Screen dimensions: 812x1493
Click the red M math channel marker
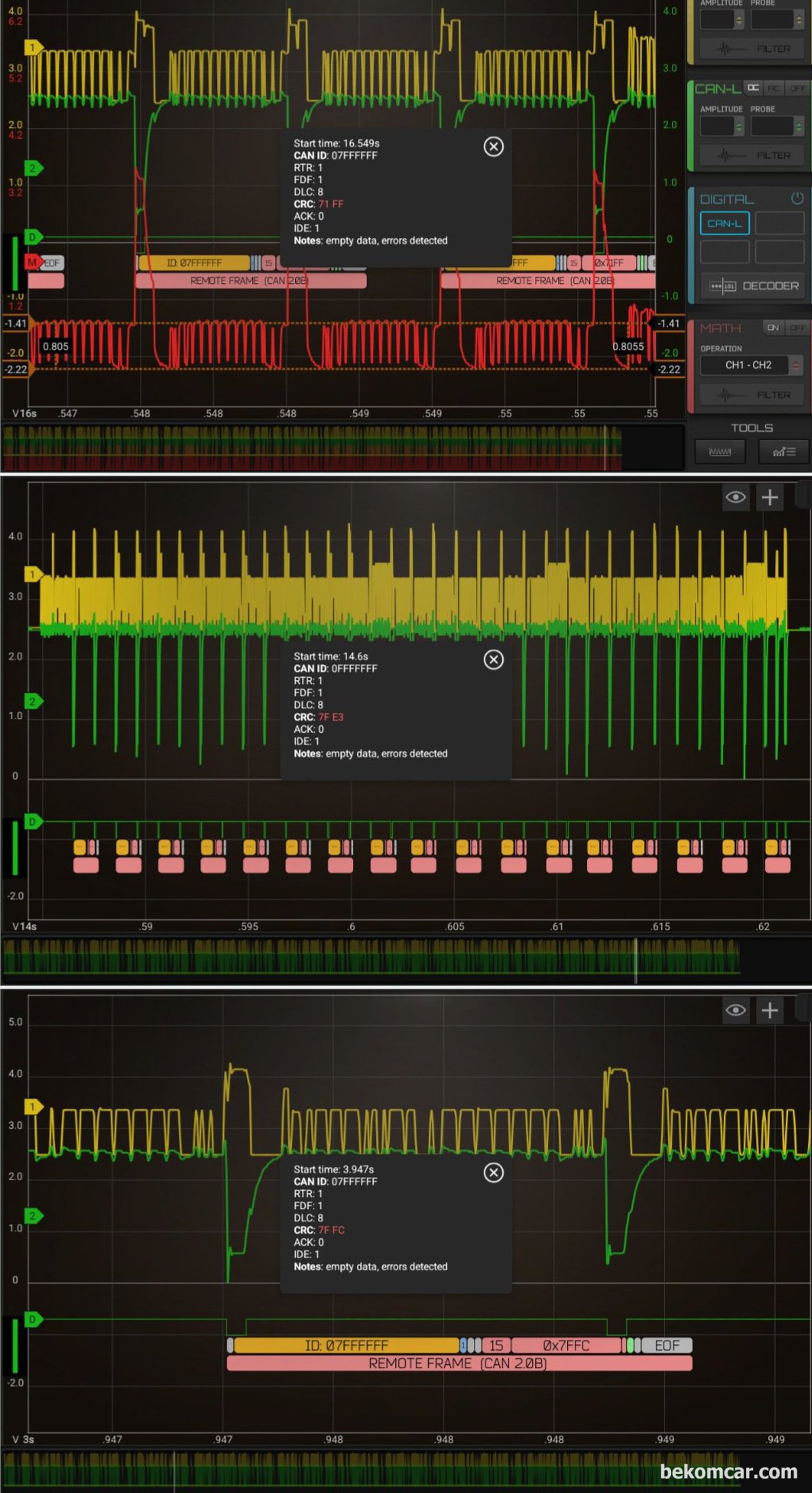(x=32, y=262)
